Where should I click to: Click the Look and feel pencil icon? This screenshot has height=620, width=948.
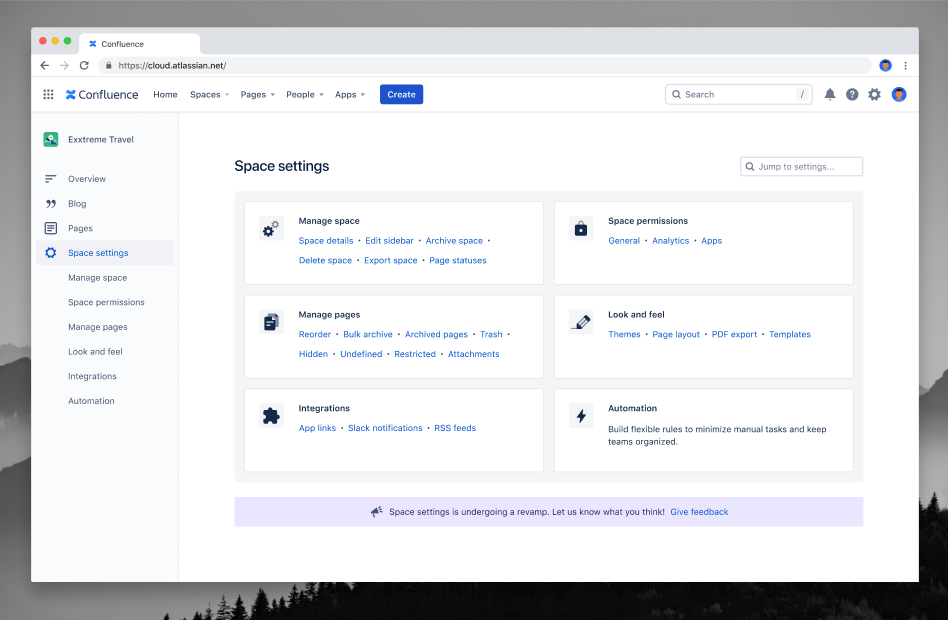point(581,322)
